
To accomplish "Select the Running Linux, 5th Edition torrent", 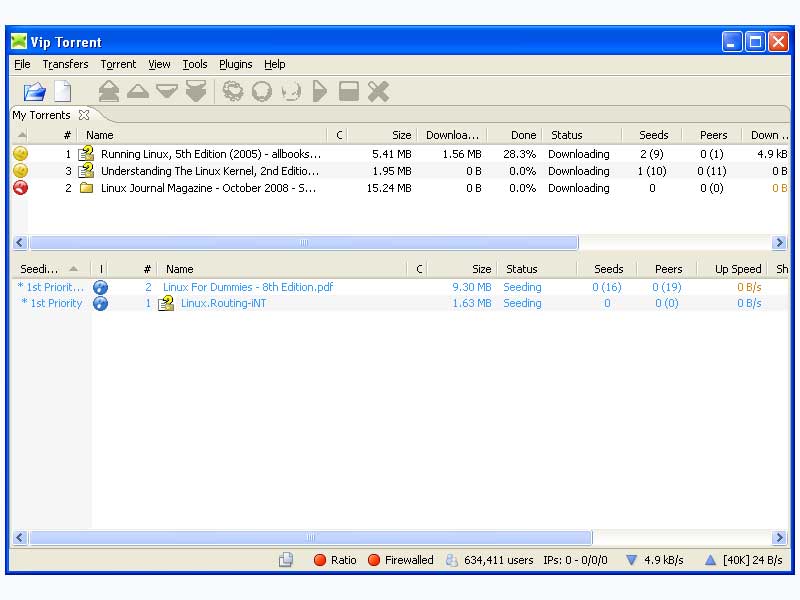I will click(210, 154).
